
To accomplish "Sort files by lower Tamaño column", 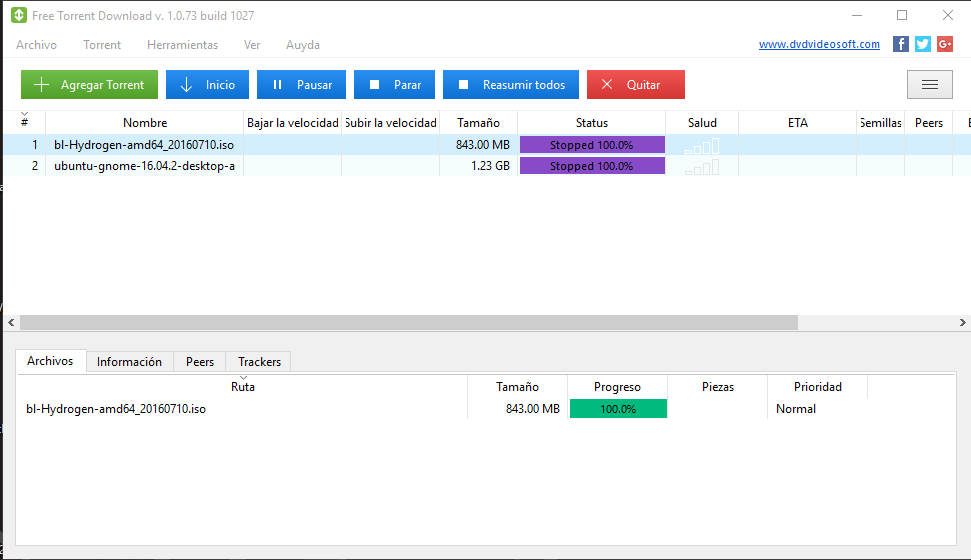I will 517,387.
